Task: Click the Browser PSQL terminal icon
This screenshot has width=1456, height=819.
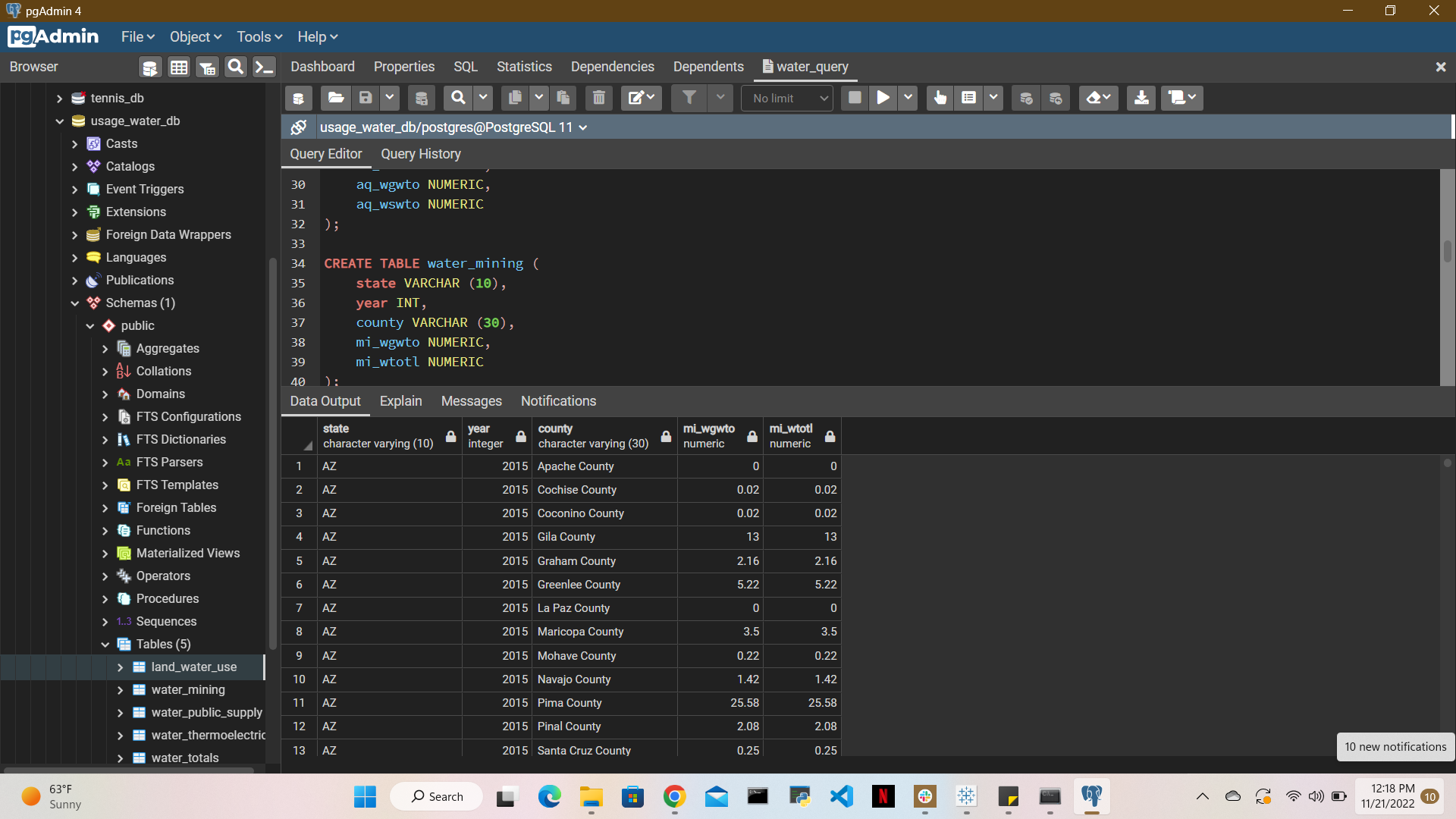Action: [x=264, y=67]
